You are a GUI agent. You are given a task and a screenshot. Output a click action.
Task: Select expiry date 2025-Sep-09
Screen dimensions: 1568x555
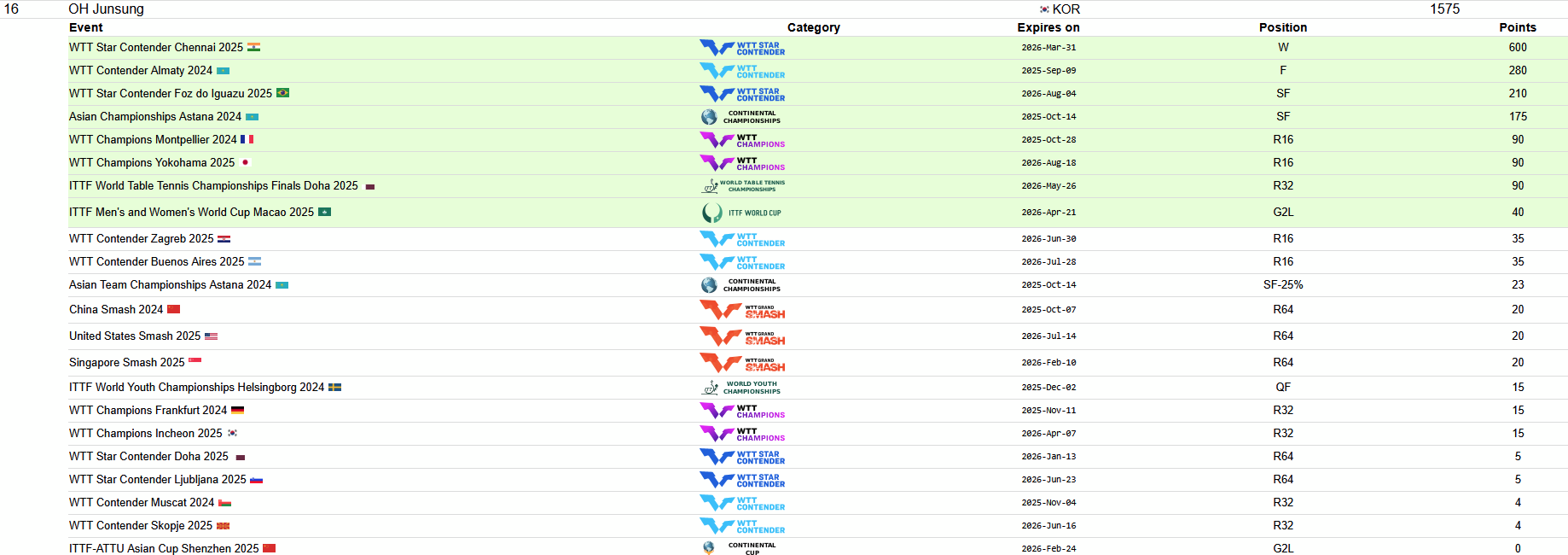(x=1048, y=71)
